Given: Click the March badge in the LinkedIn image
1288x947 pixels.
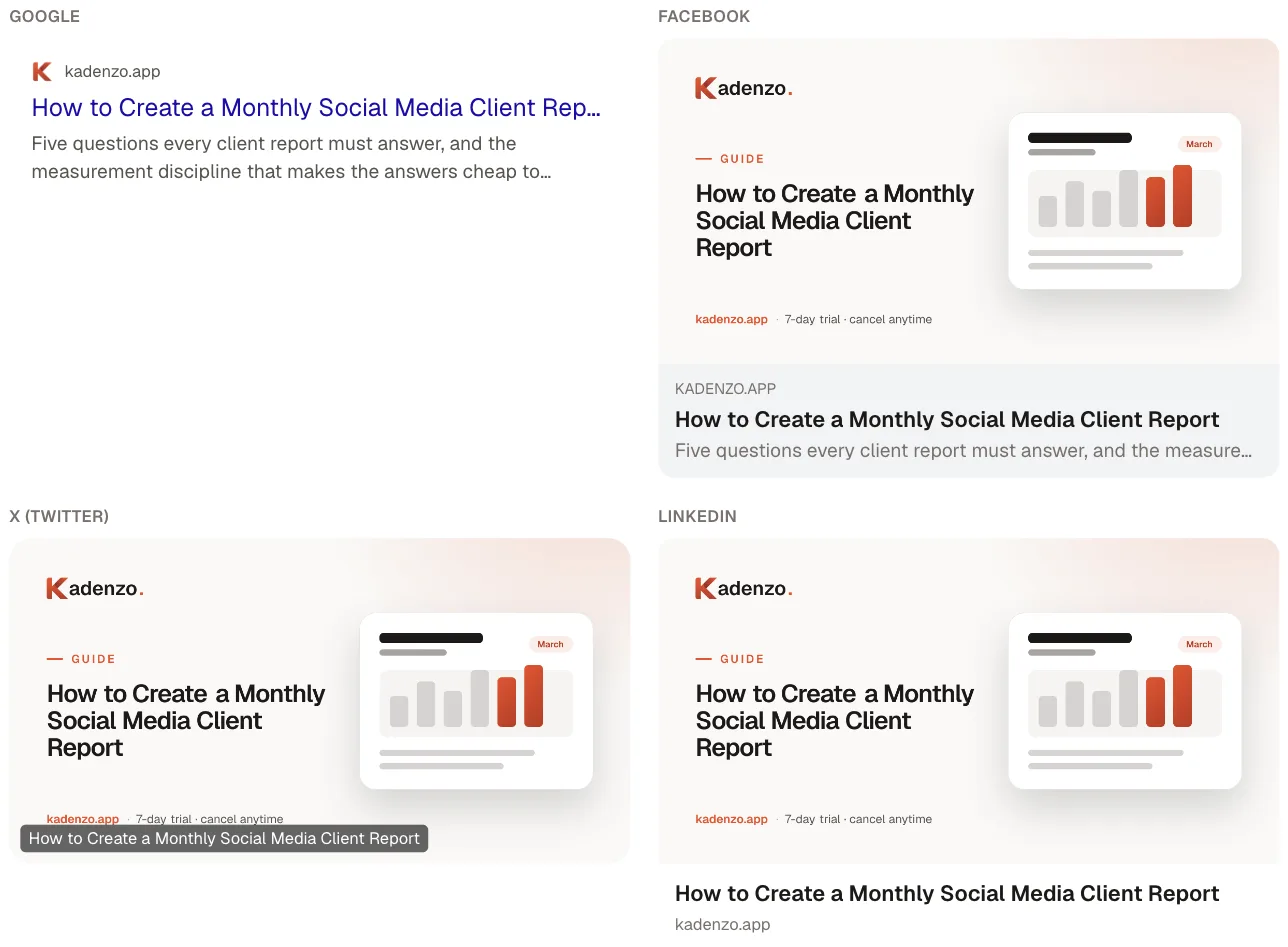Looking at the screenshot, I should (x=1199, y=644).
